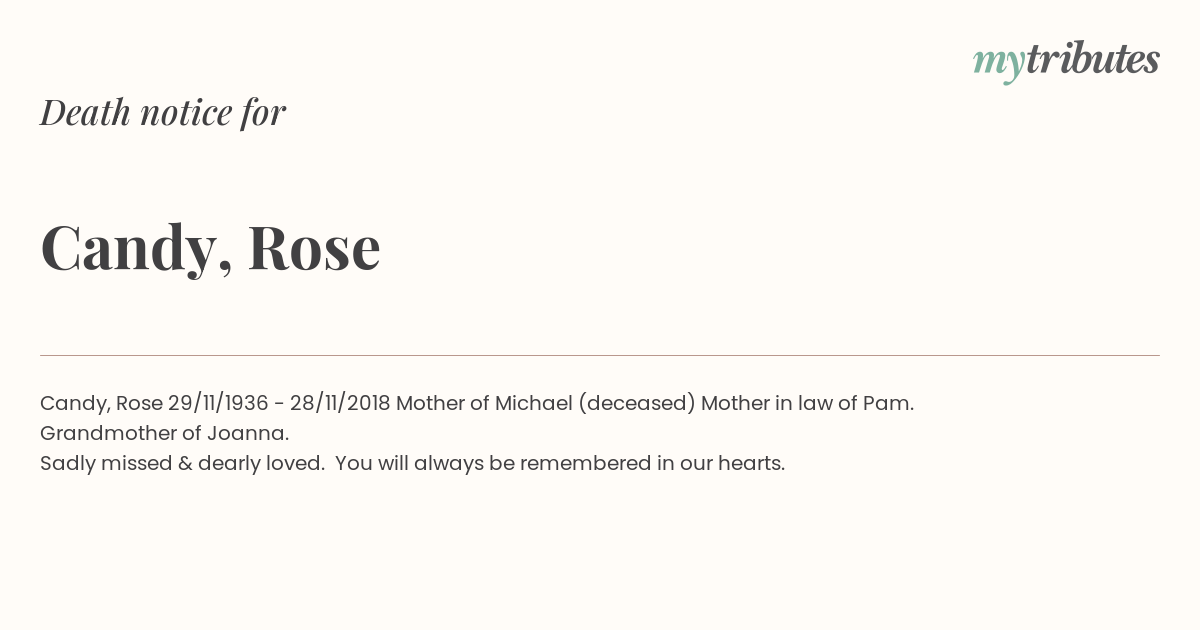Image resolution: width=1200 pixels, height=630 pixels.
Task: Click "Grandmother of" text
Action: [120, 434]
